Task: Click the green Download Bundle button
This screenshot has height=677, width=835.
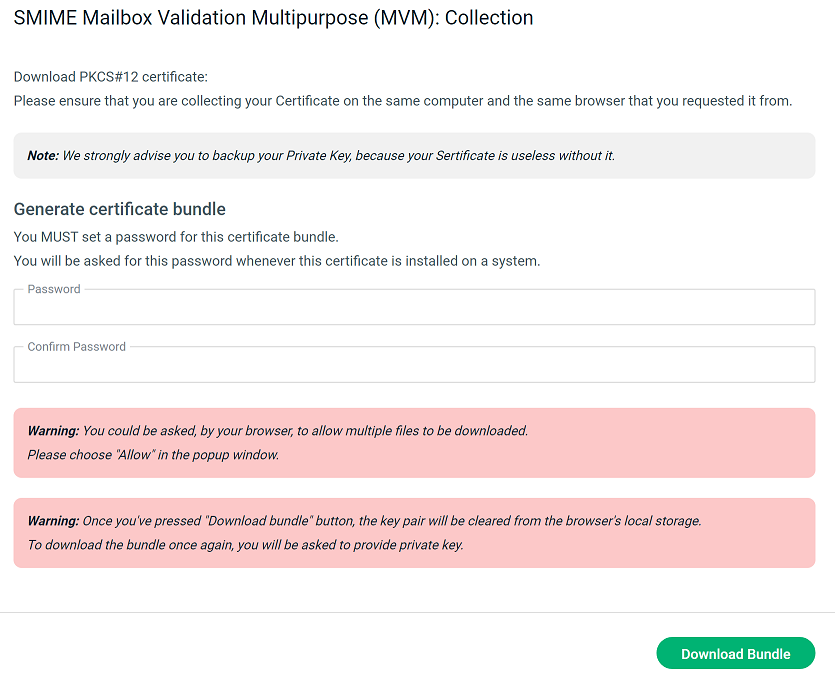Action: tap(735, 654)
